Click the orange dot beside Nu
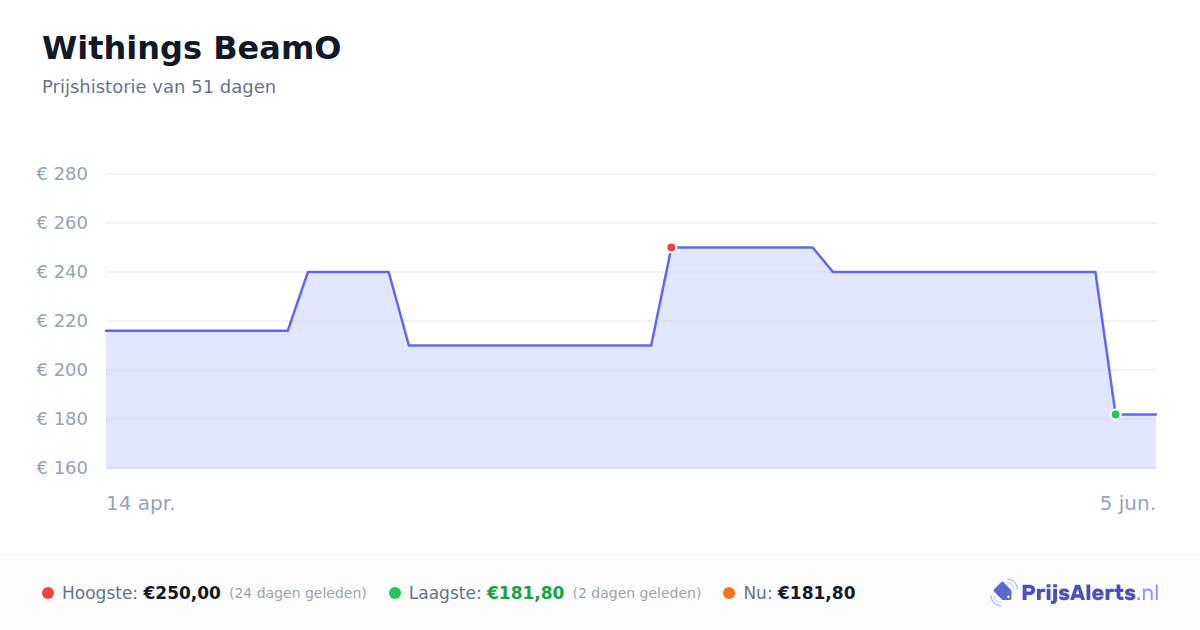Image resolution: width=1200 pixels, height=630 pixels. 729,593
